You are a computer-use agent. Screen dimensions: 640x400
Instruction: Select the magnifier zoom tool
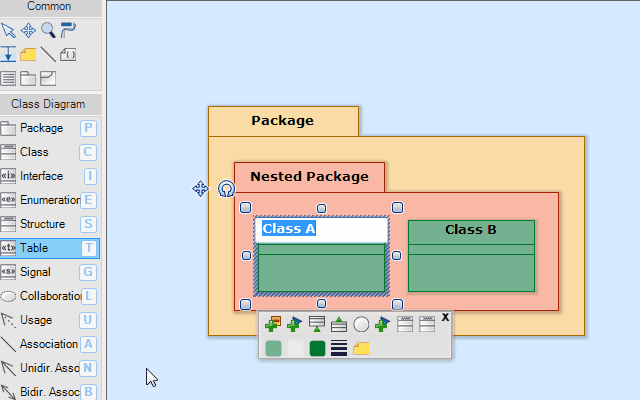48,31
